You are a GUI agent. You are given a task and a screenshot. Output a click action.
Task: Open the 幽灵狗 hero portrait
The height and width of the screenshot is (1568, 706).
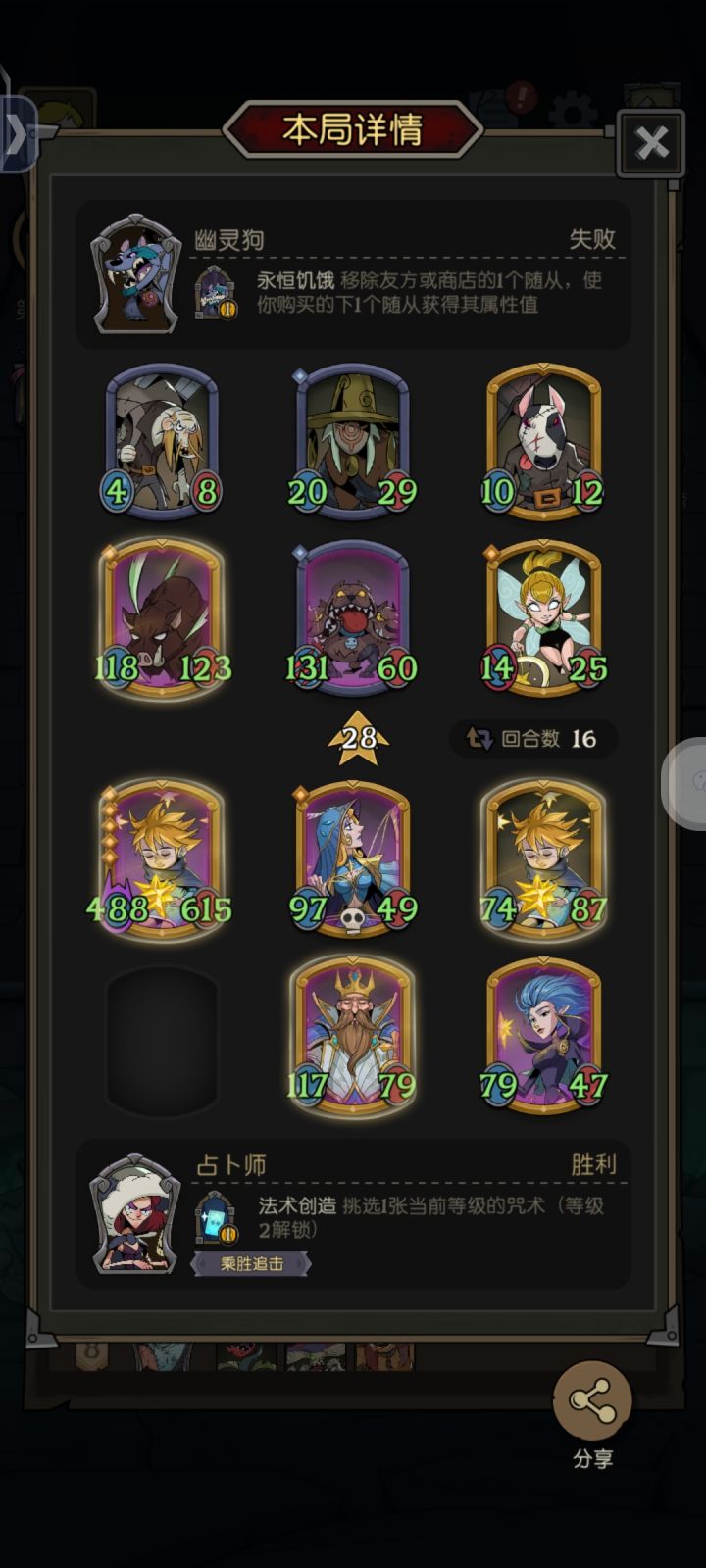coord(137,274)
